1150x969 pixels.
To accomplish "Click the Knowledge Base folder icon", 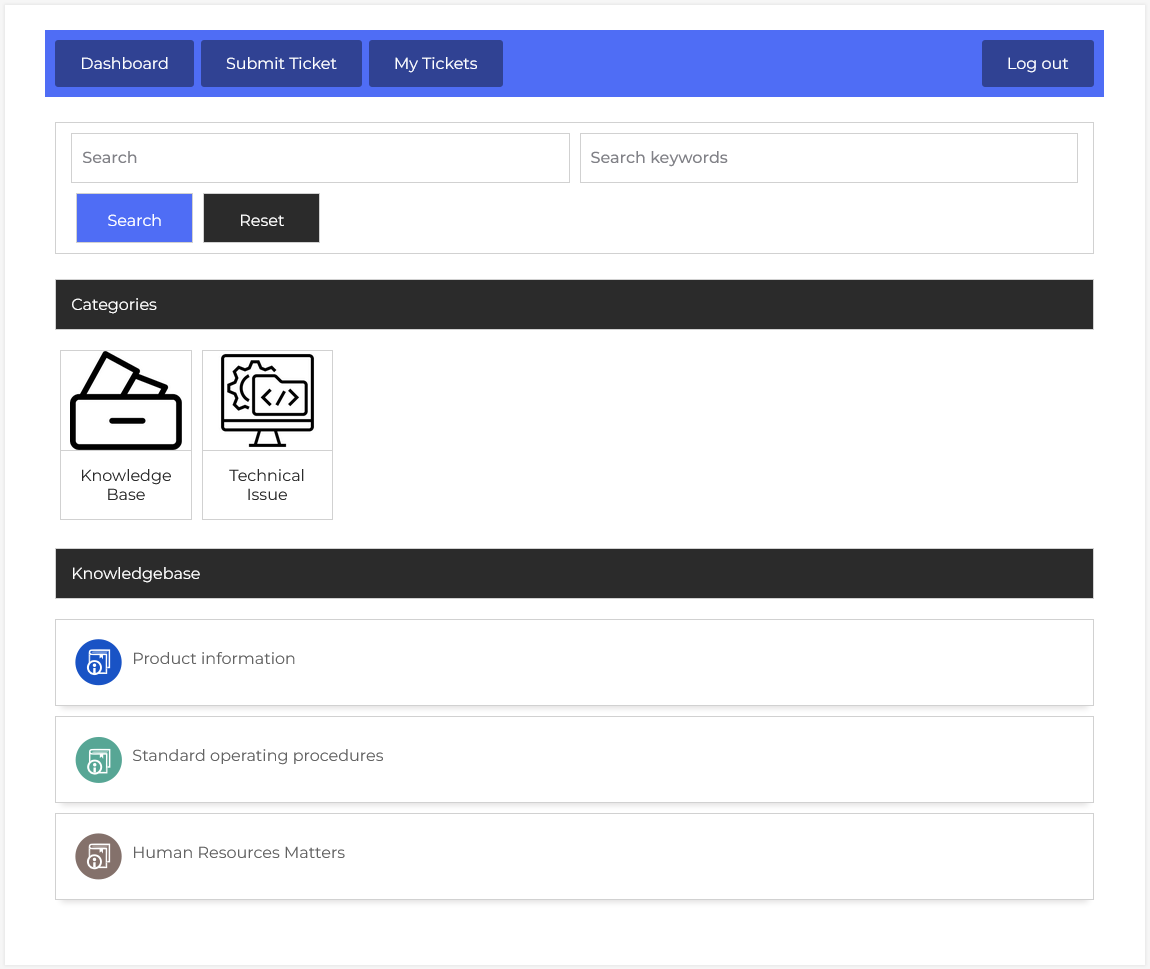I will point(126,401).
